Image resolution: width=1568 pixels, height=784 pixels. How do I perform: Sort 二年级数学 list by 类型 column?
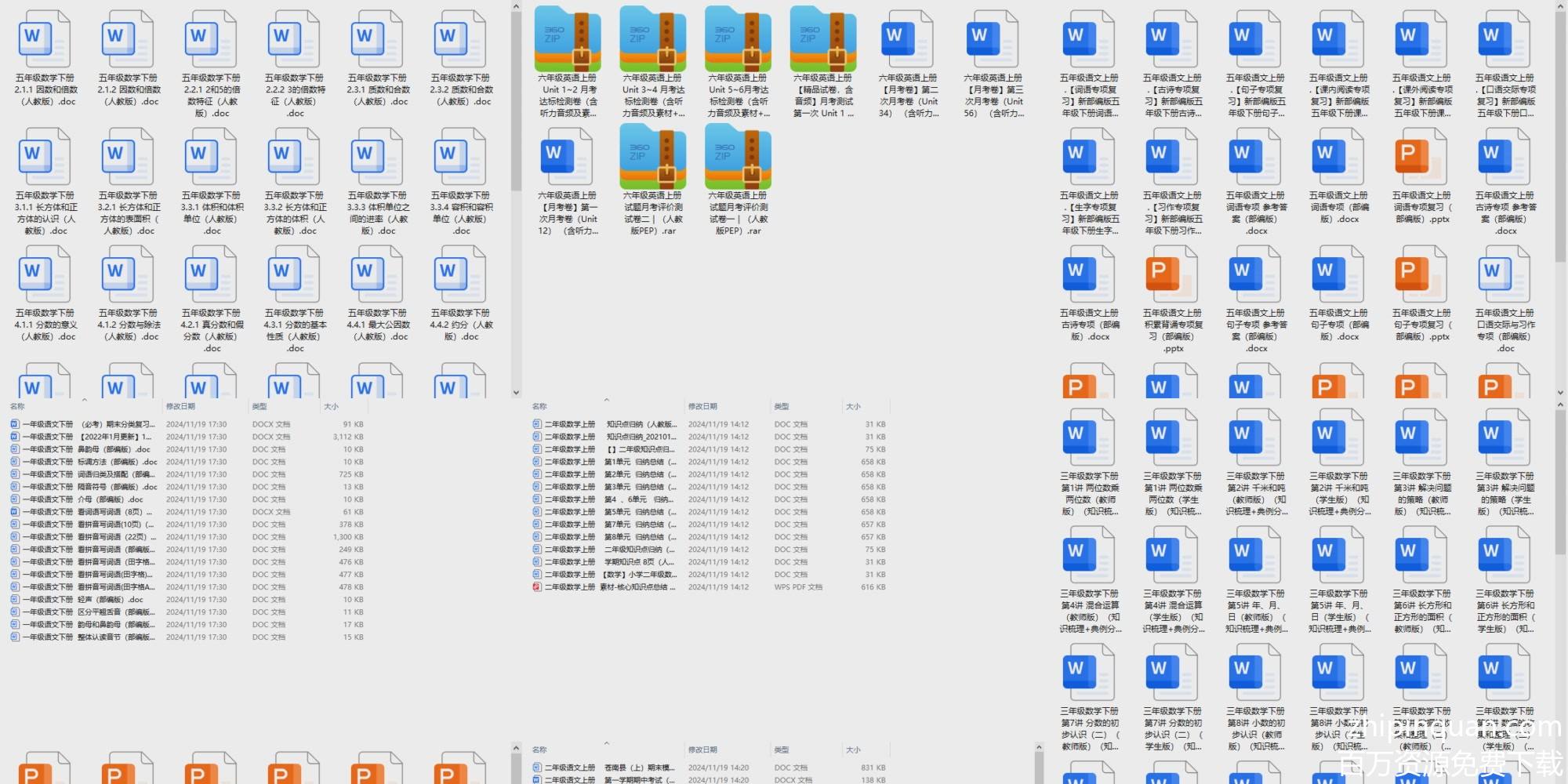[782, 406]
